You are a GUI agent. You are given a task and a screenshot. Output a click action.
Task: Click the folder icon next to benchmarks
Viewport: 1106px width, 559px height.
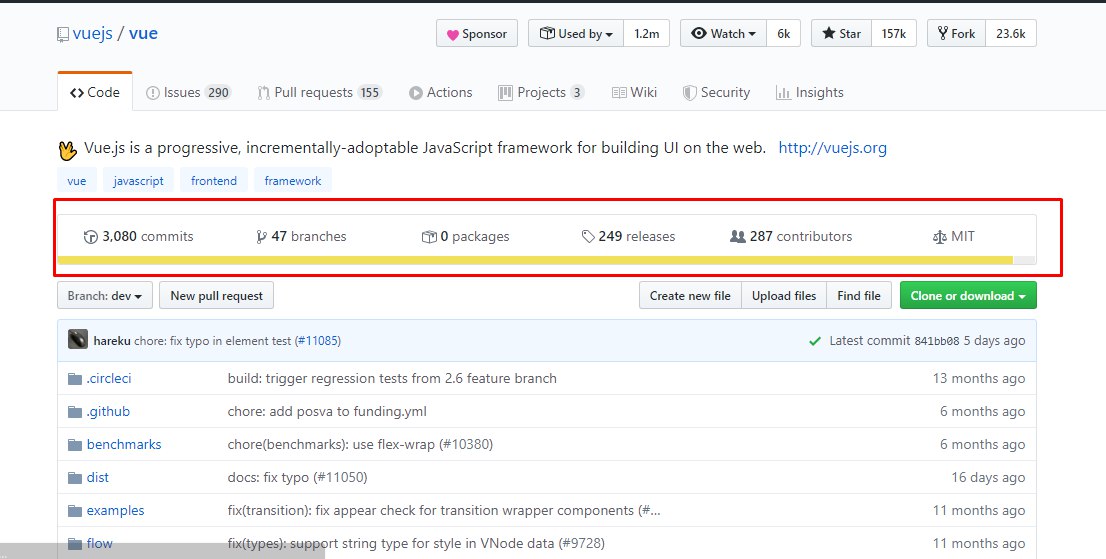75,445
